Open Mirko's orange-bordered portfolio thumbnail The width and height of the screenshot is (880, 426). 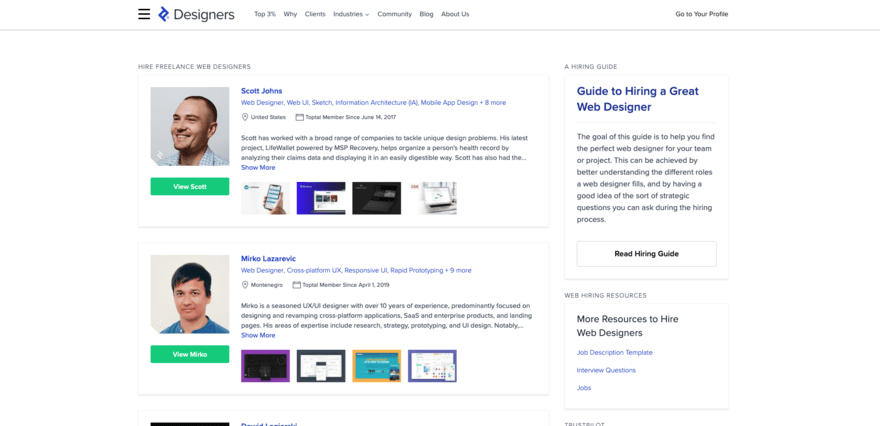376,366
